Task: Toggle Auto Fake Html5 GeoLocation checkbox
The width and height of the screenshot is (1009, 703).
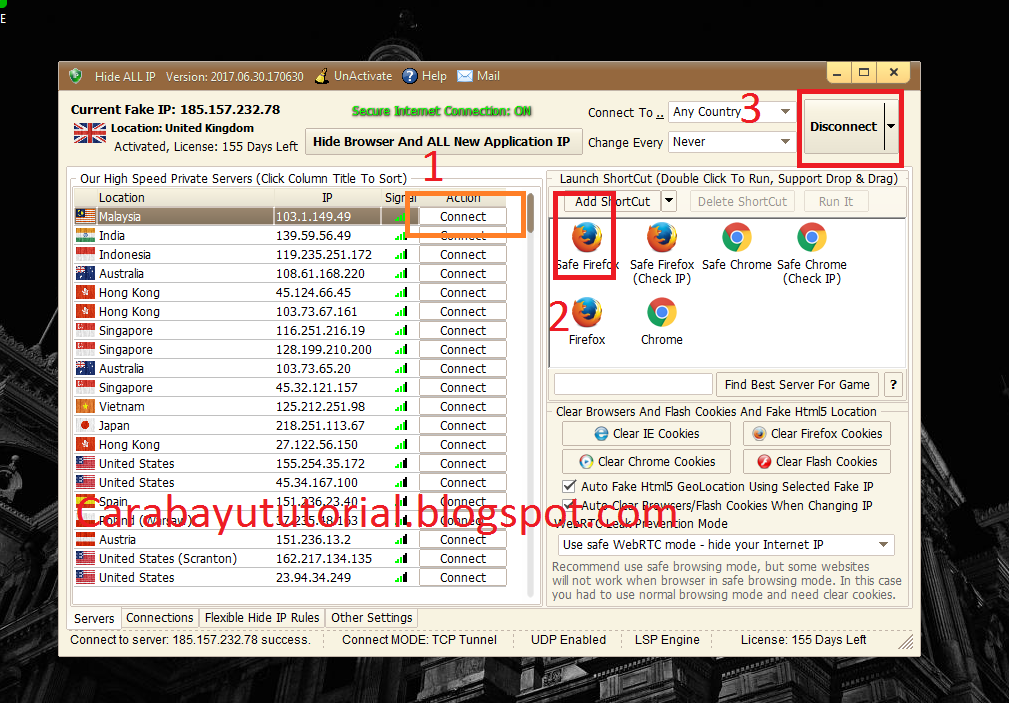Action: (x=569, y=486)
